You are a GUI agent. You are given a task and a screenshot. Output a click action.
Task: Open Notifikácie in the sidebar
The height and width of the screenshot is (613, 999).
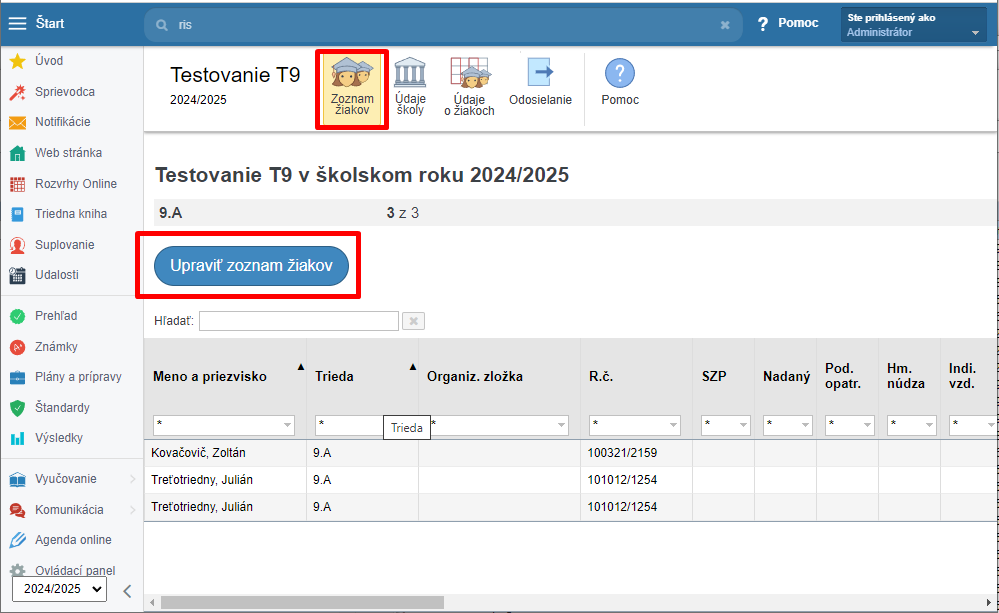tap(62, 122)
